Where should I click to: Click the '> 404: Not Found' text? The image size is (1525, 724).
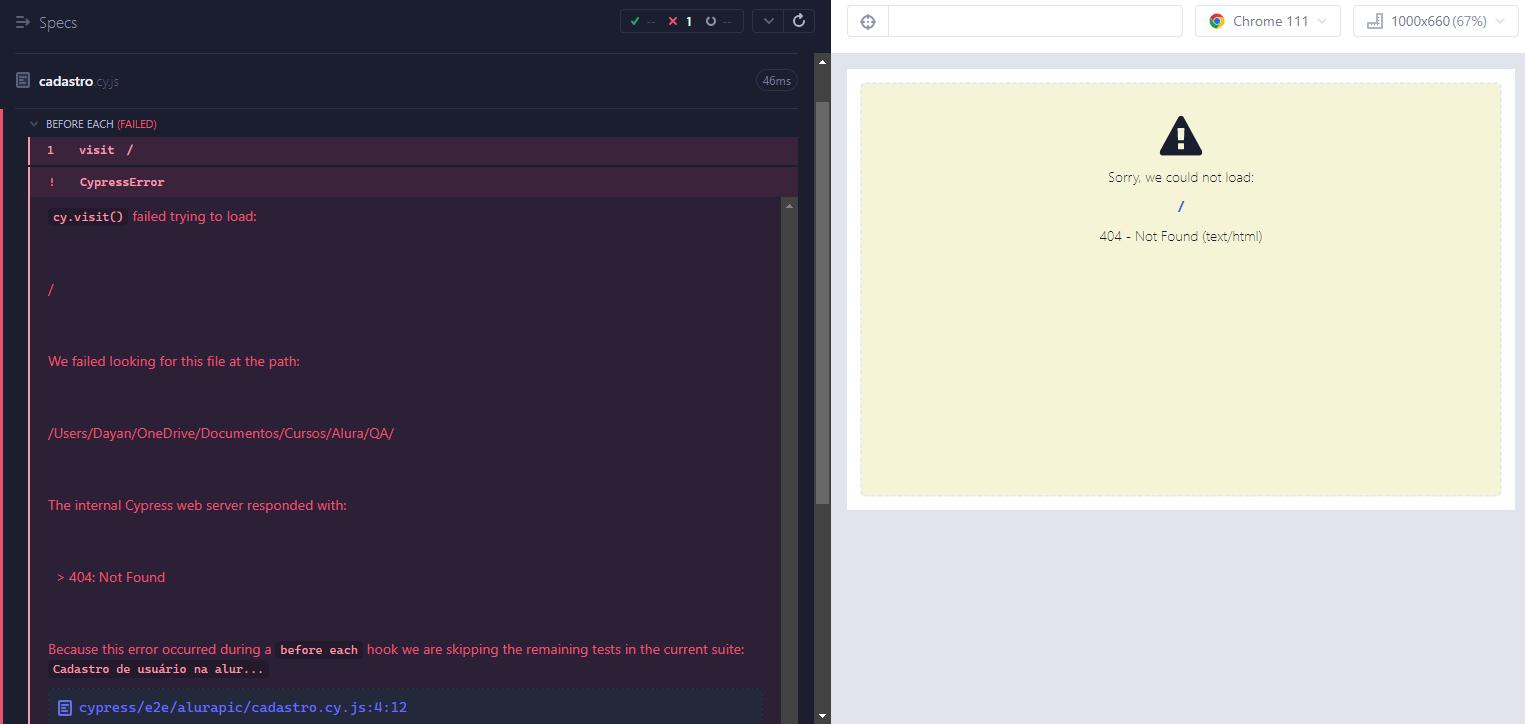pos(111,577)
